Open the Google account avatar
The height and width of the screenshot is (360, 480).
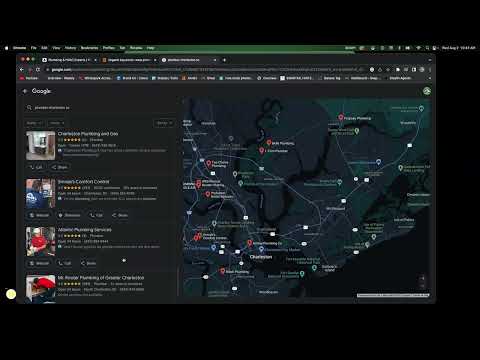pyautogui.click(x=427, y=91)
